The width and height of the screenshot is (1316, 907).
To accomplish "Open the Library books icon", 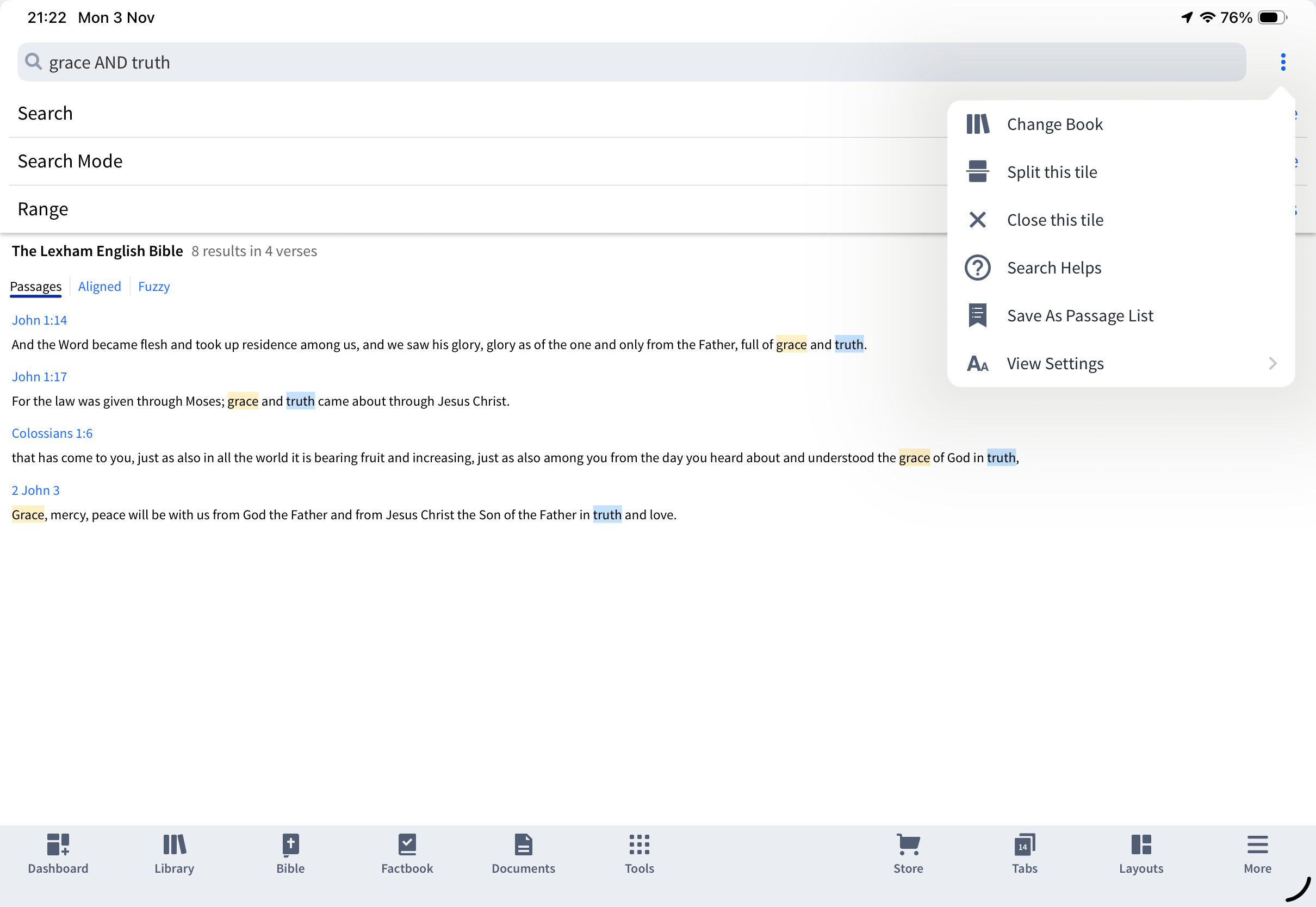I will tap(175, 853).
